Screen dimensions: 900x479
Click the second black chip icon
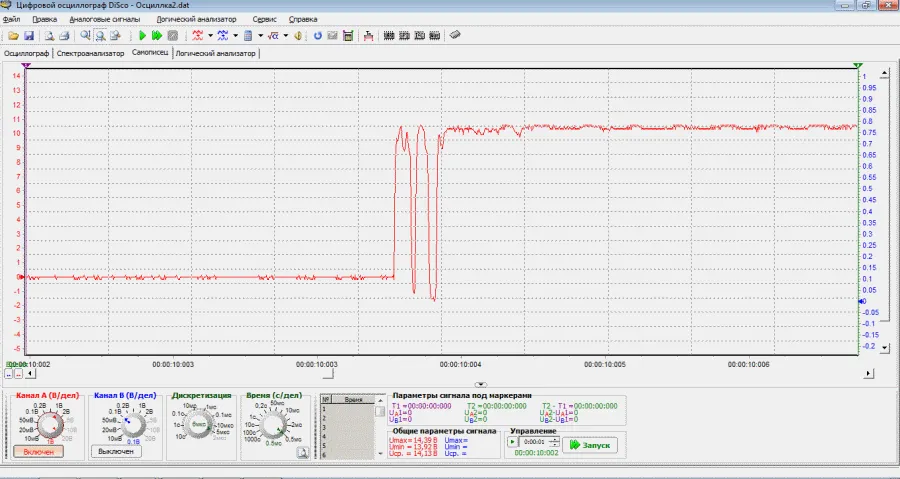404,36
